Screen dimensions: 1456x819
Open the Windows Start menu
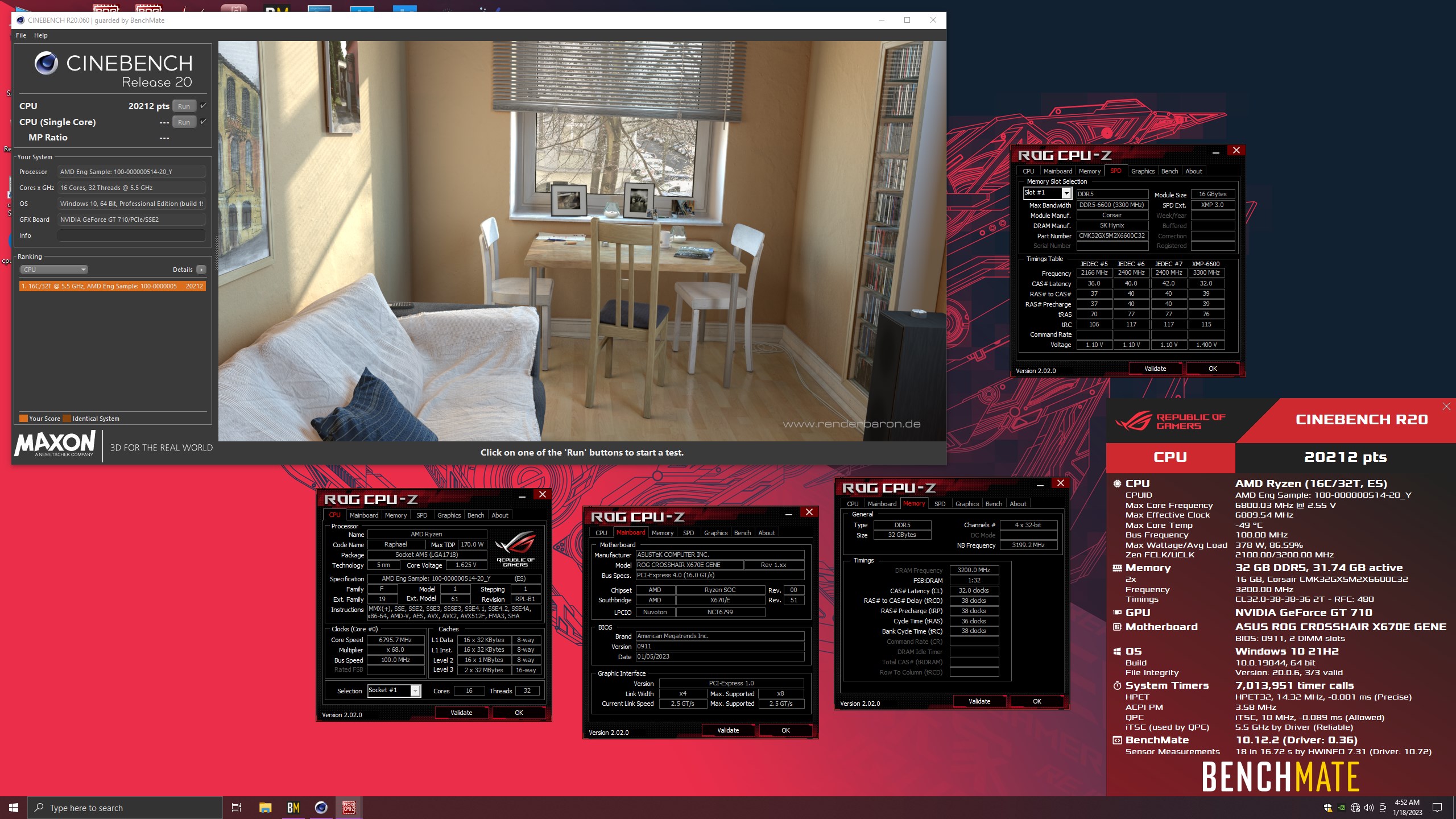(14, 808)
